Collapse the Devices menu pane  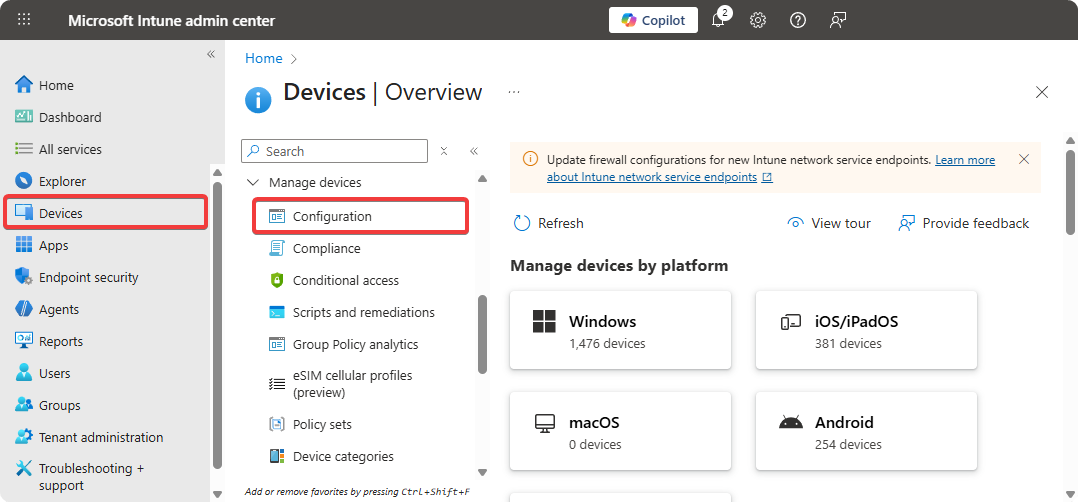474,151
